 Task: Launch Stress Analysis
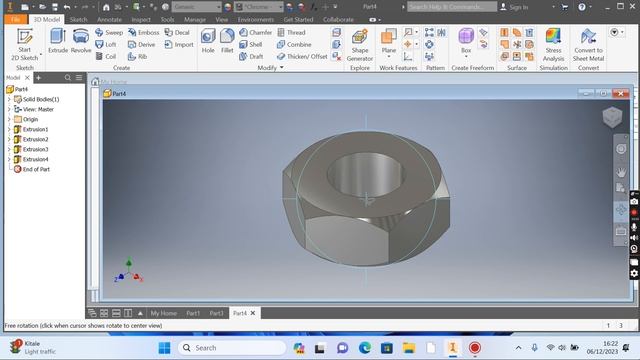(x=553, y=44)
